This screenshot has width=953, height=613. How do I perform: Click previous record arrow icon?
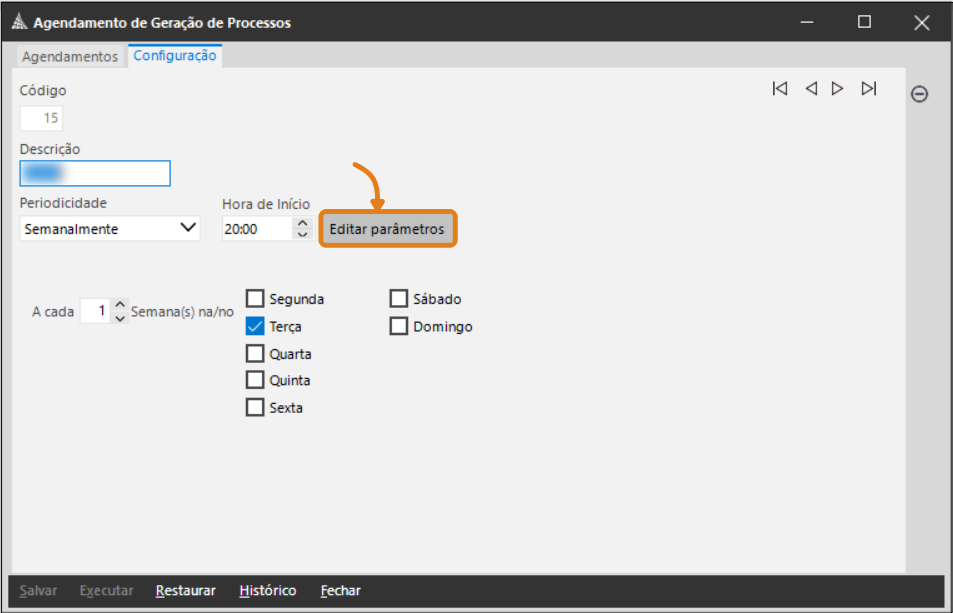pyautogui.click(x=811, y=88)
